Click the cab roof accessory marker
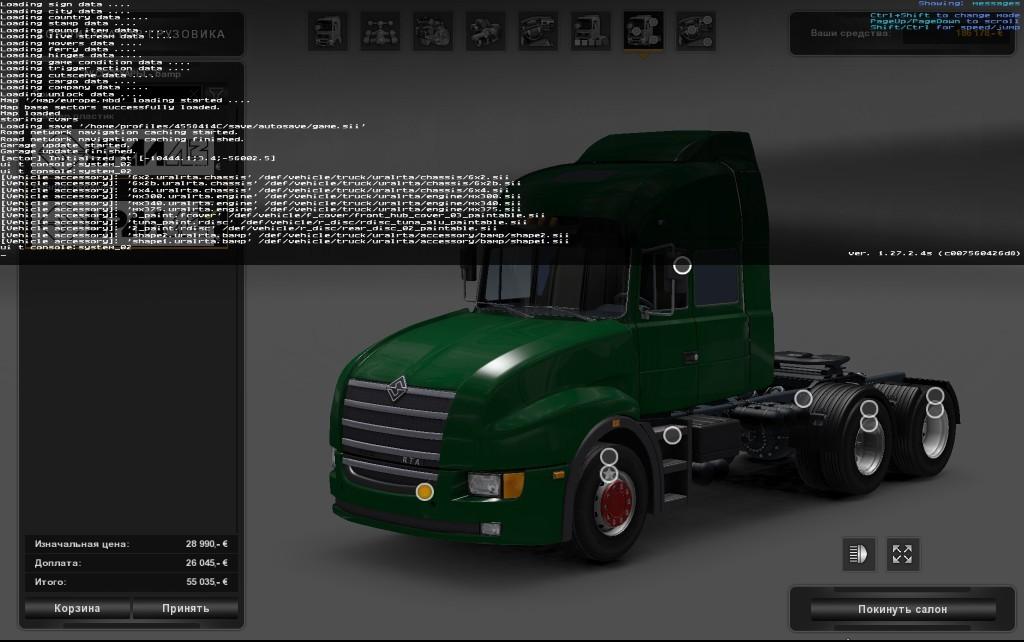The height and width of the screenshot is (642, 1024). click(682, 266)
